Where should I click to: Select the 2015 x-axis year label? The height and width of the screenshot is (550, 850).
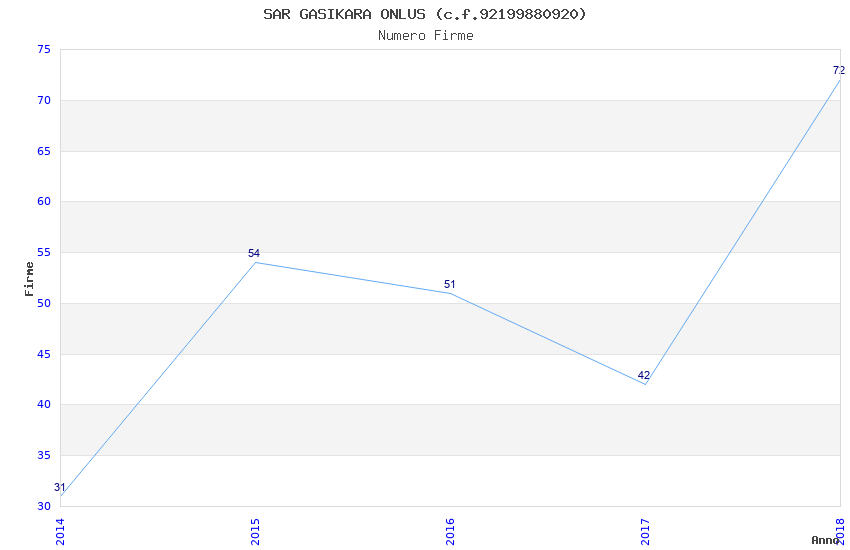(255, 532)
